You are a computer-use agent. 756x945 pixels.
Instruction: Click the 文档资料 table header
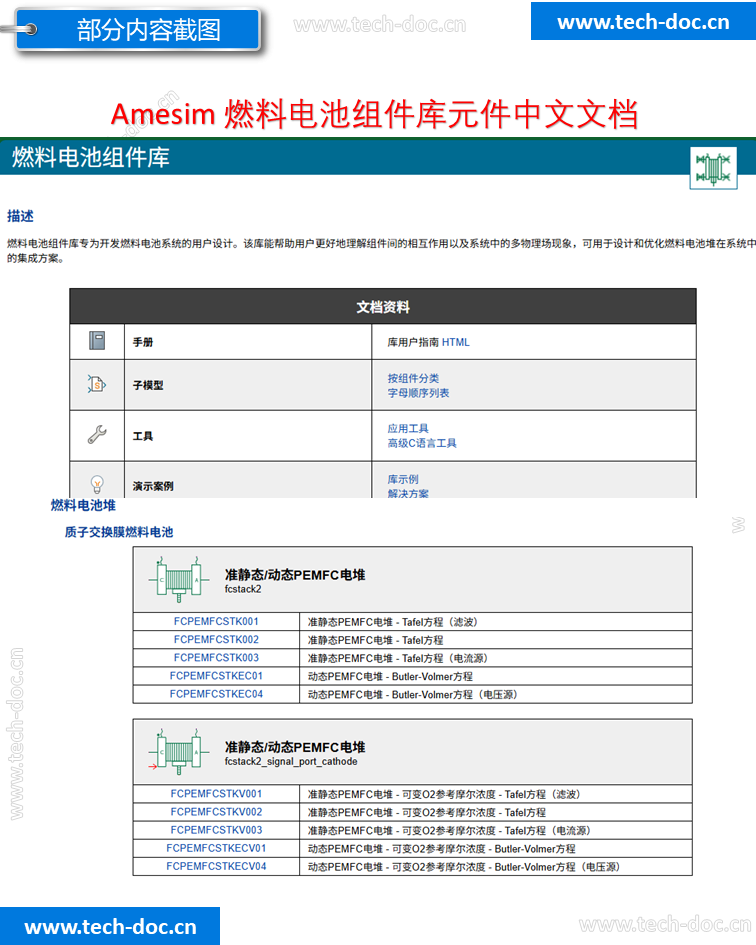pyautogui.click(x=383, y=307)
